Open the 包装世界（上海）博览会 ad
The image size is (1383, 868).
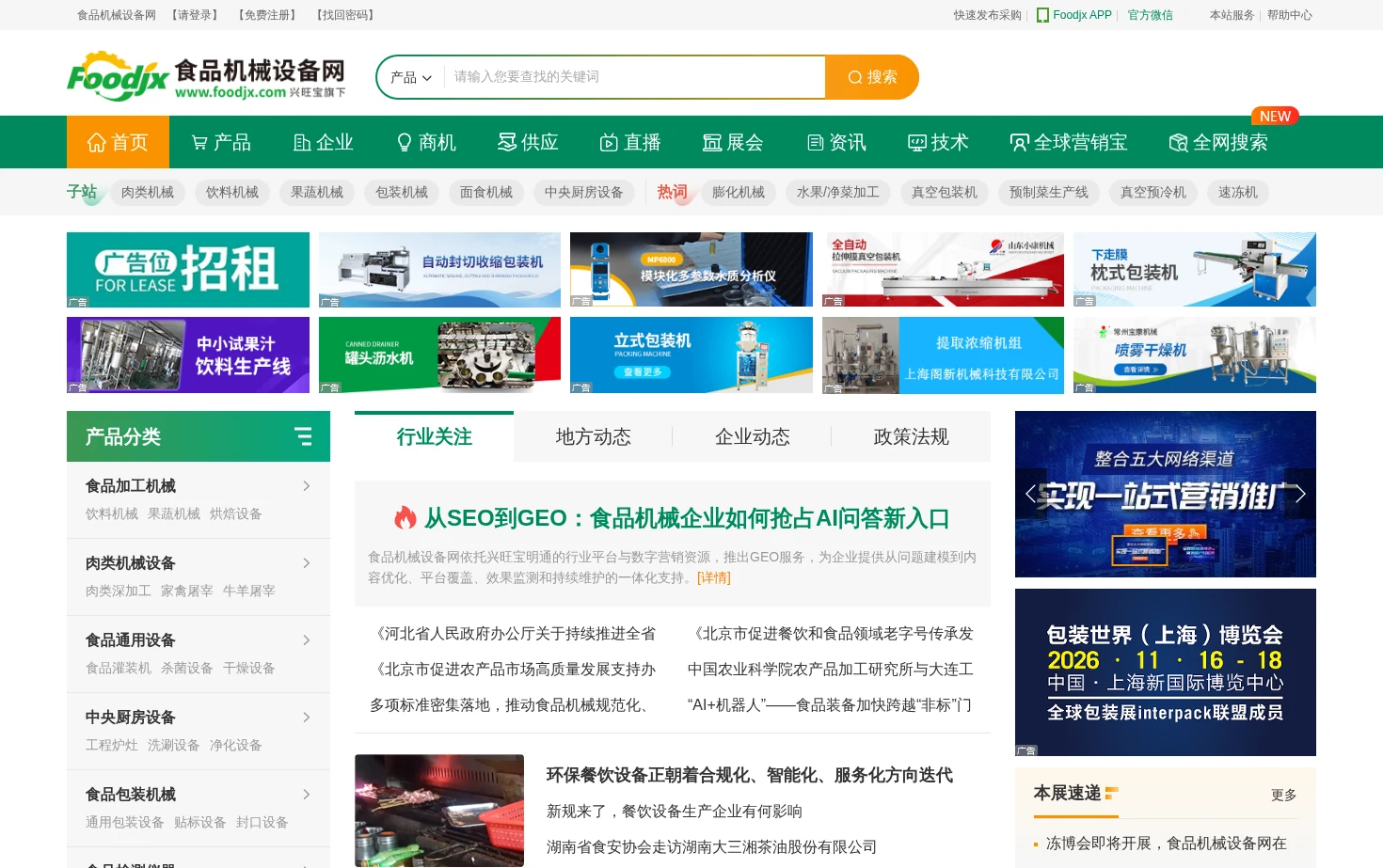point(1166,672)
